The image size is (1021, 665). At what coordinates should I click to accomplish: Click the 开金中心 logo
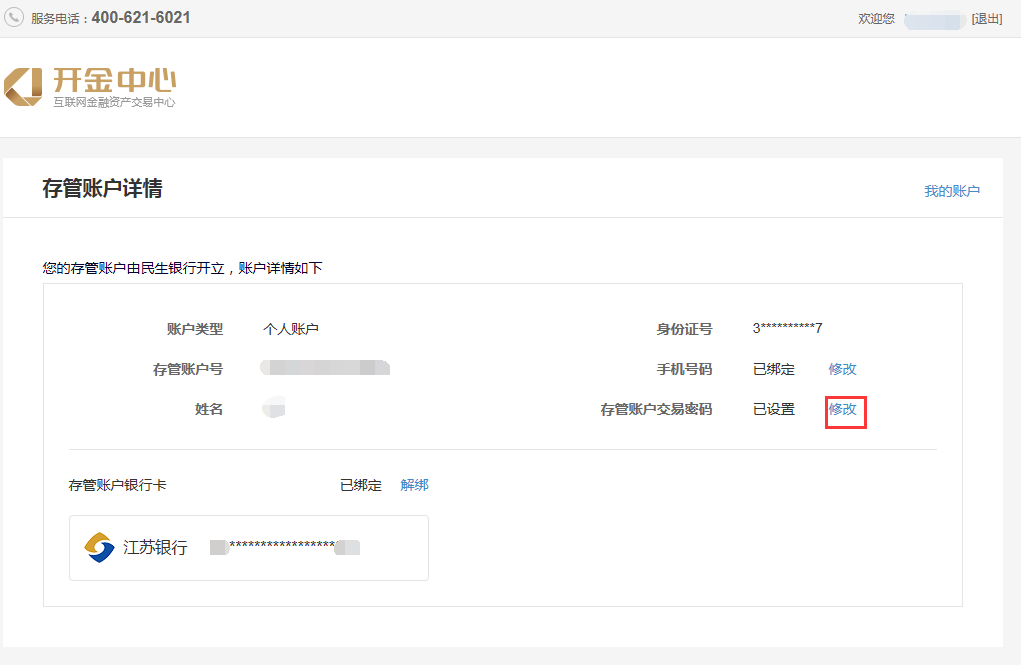[x=90, y=87]
